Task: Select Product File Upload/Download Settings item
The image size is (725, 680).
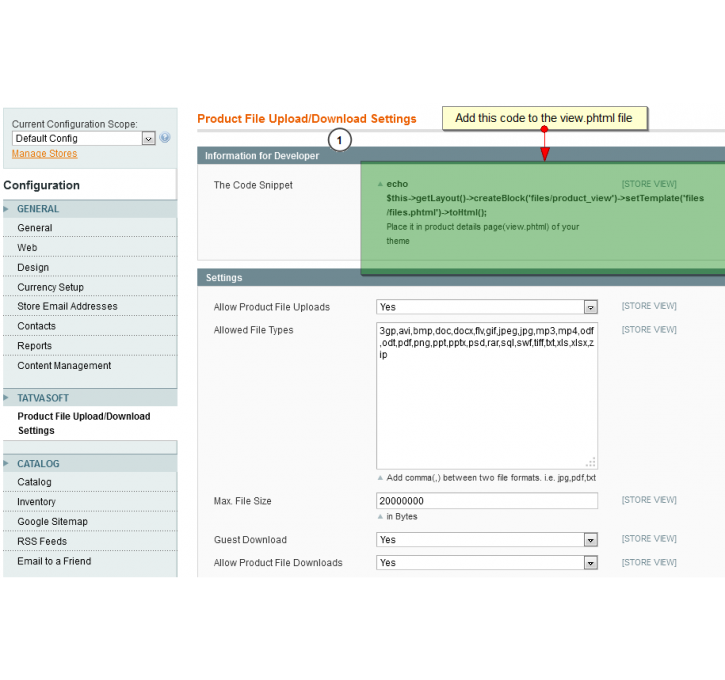Action: pos(84,423)
